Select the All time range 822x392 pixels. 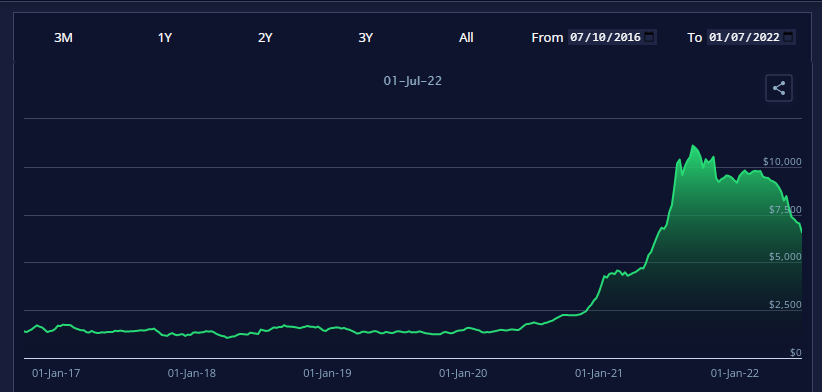[466, 38]
